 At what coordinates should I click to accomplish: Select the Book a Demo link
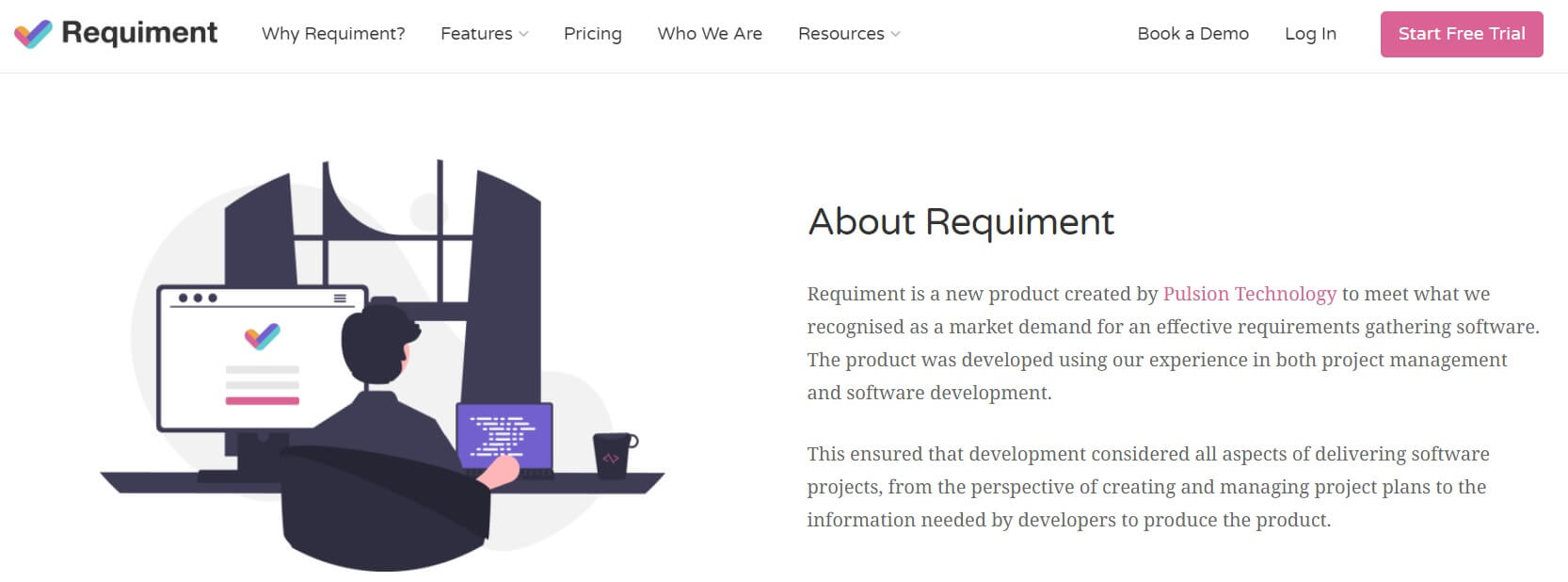click(x=1192, y=34)
